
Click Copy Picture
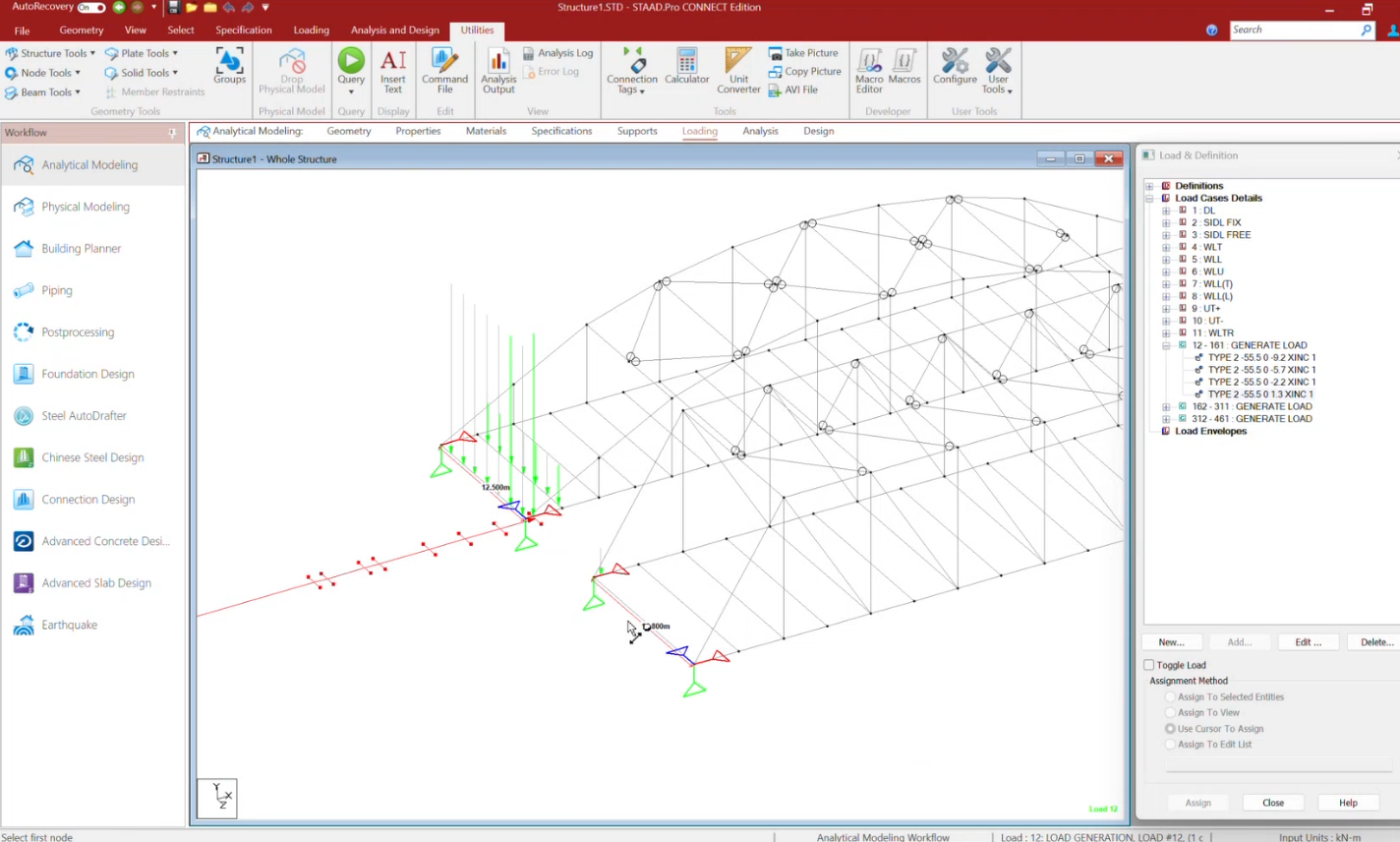[x=805, y=71]
